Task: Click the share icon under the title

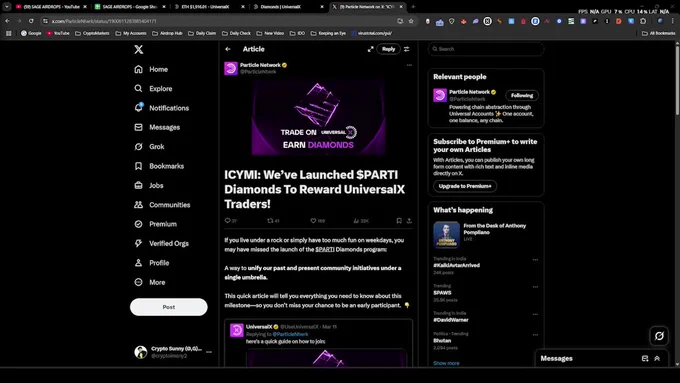Action: pyautogui.click(x=409, y=221)
